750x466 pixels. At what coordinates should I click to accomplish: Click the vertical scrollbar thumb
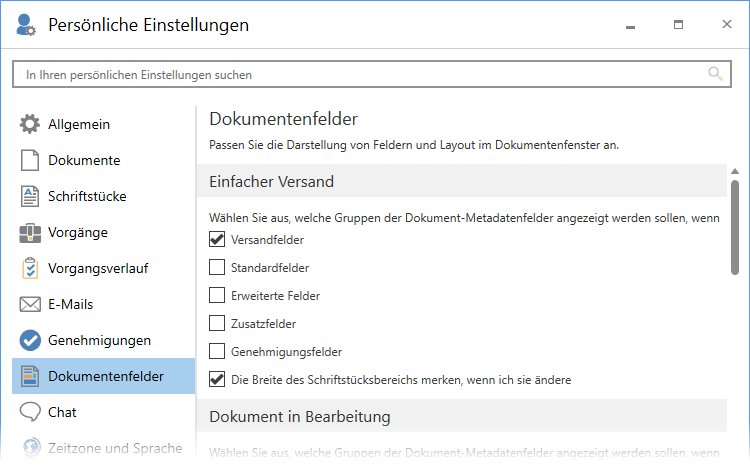[x=735, y=227]
